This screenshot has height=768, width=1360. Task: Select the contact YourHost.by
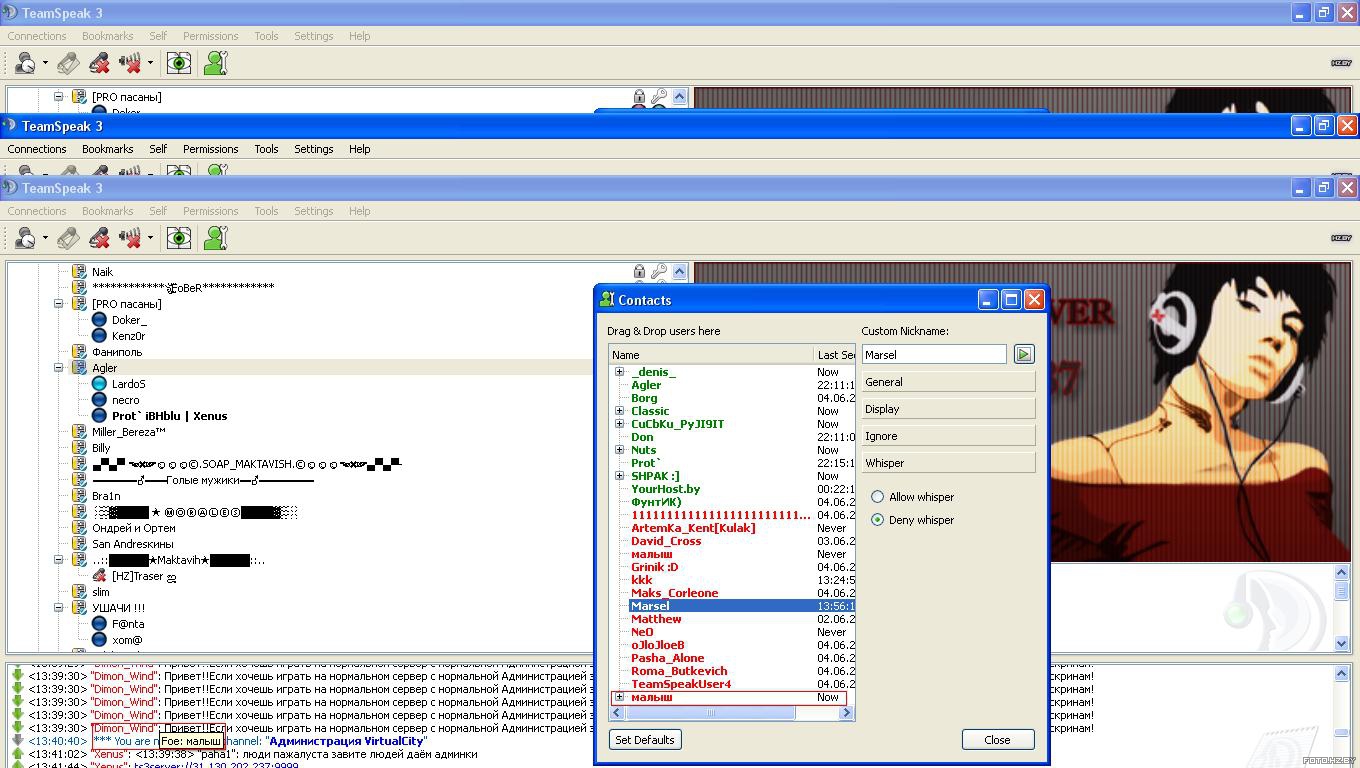[x=665, y=489]
